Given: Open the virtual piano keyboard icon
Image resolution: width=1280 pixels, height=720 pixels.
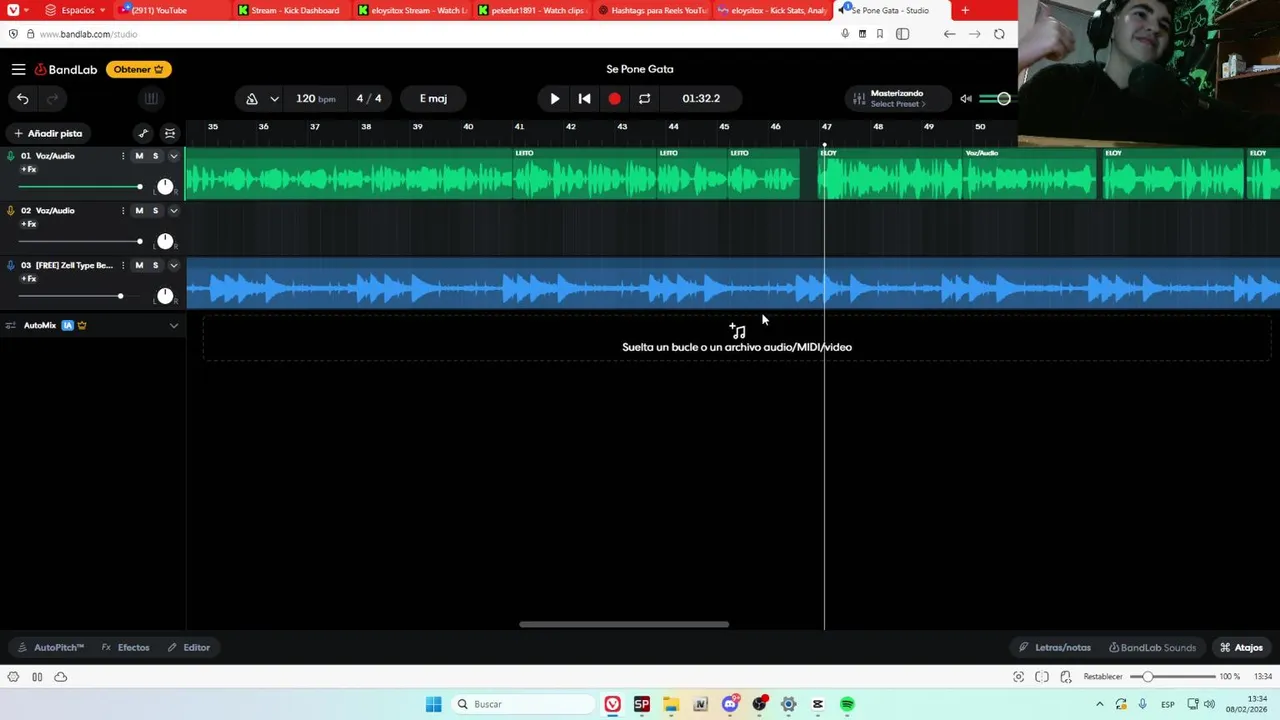Looking at the screenshot, I should pos(151,98).
